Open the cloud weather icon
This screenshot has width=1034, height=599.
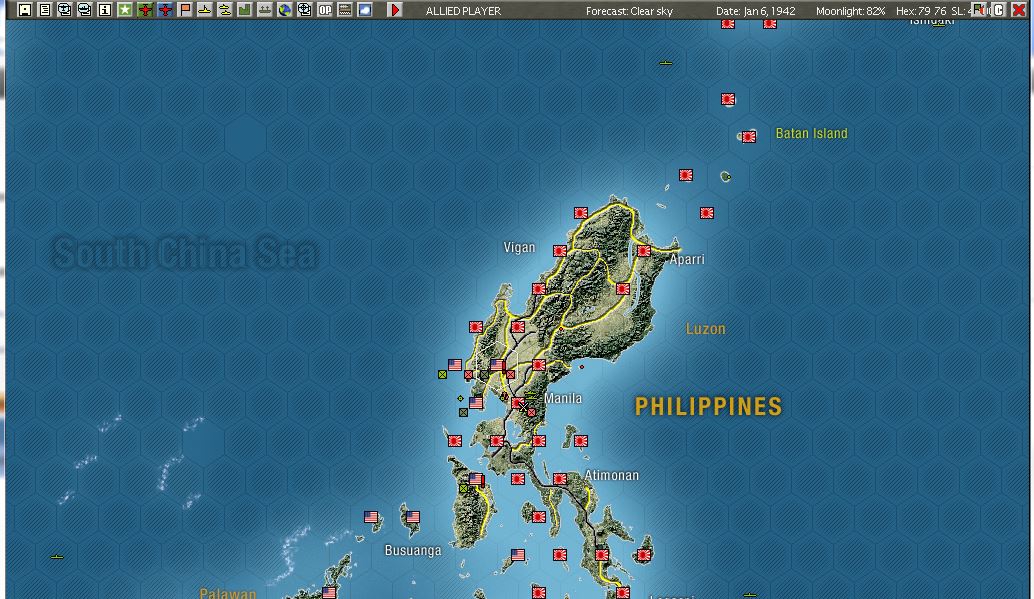(x=365, y=10)
